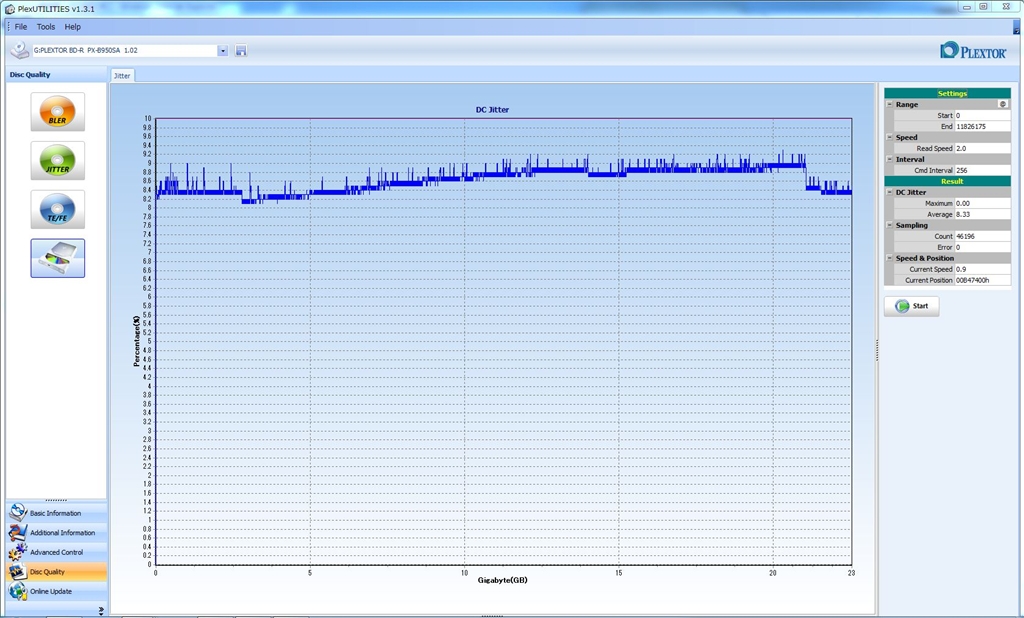Go to Advanced Control section
The height and width of the screenshot is (618, 1024).
(x=55, y=552)
